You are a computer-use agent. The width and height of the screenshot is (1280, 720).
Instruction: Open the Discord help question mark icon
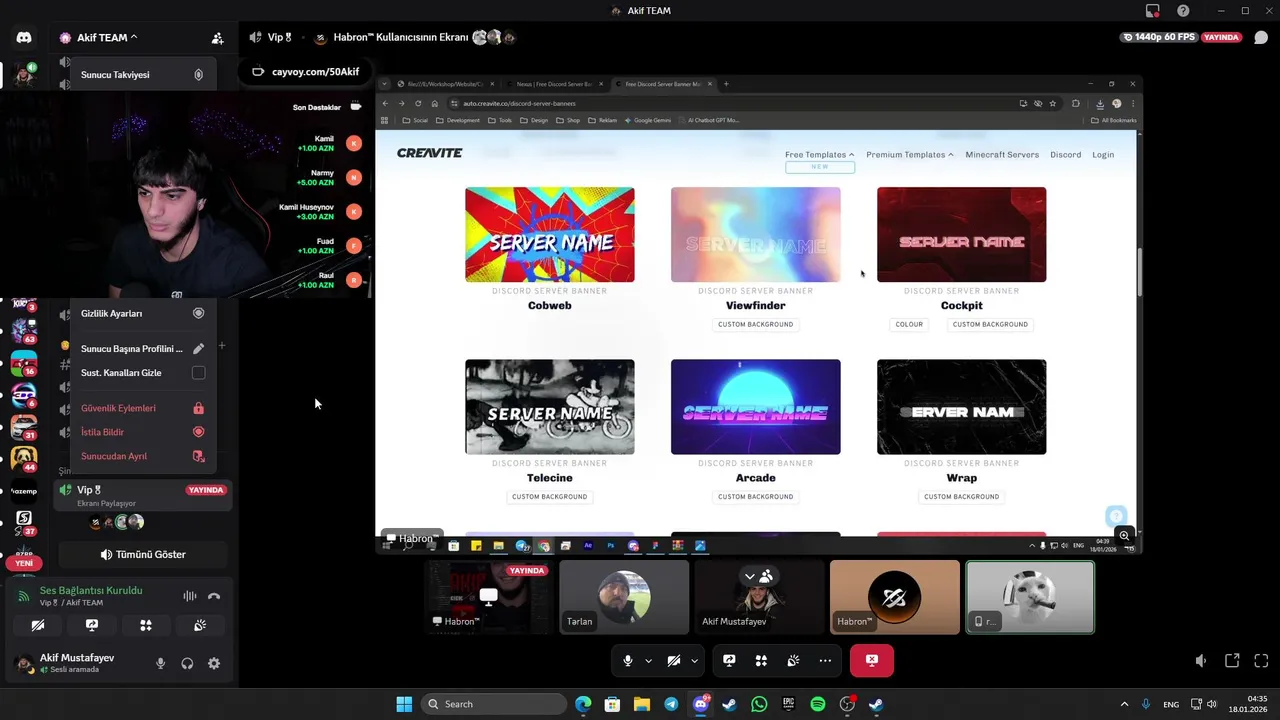tap(1183, 11)
